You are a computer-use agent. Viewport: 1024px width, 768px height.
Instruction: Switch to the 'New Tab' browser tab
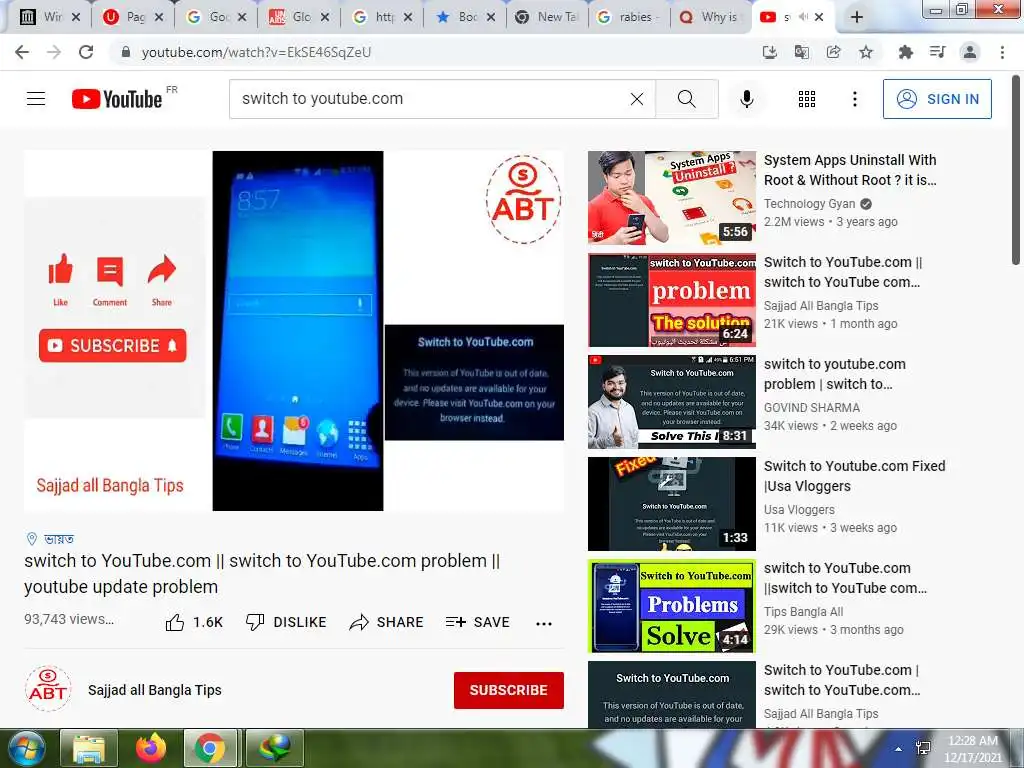pos(547,17)
